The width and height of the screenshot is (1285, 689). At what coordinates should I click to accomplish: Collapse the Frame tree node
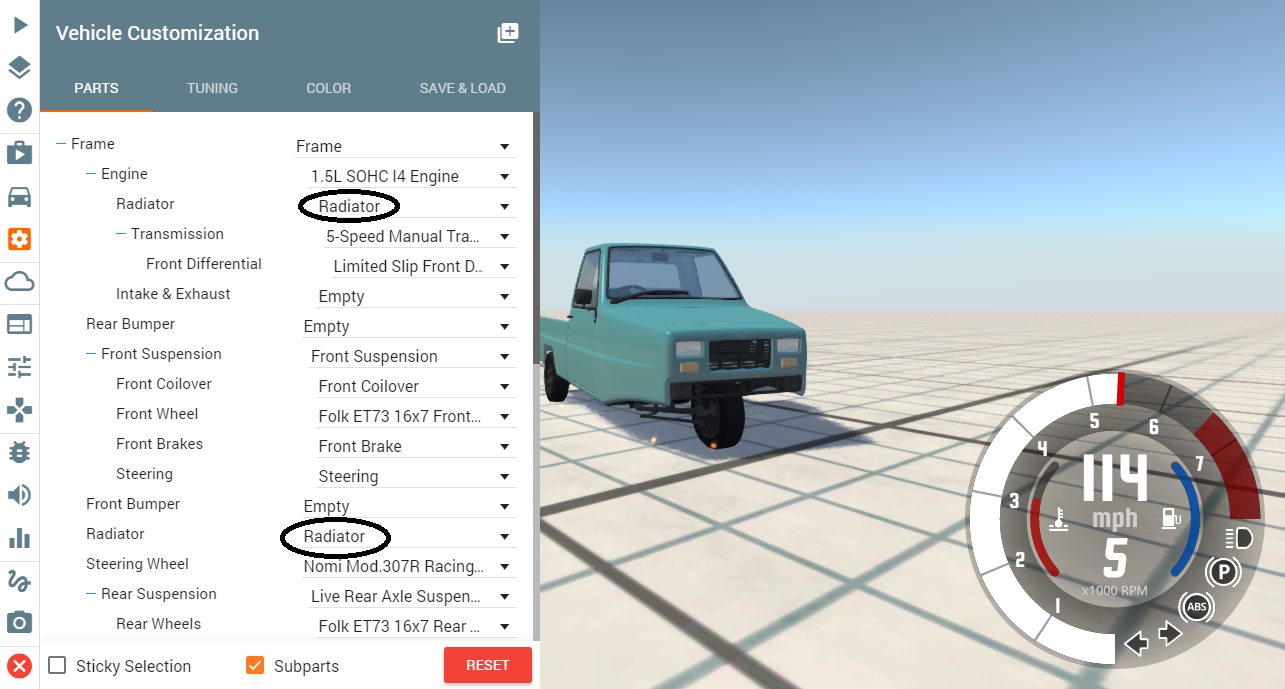tap(61, 144)
